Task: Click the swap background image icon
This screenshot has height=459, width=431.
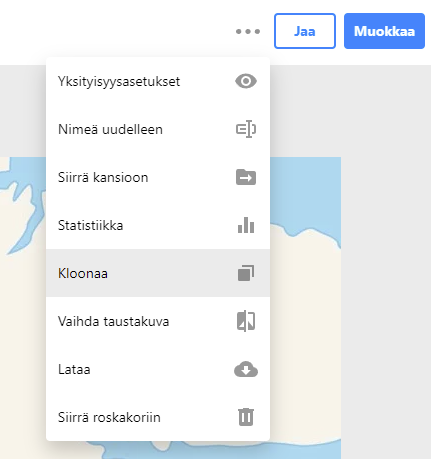Action: pyautogui.click(x=246, y=321)
